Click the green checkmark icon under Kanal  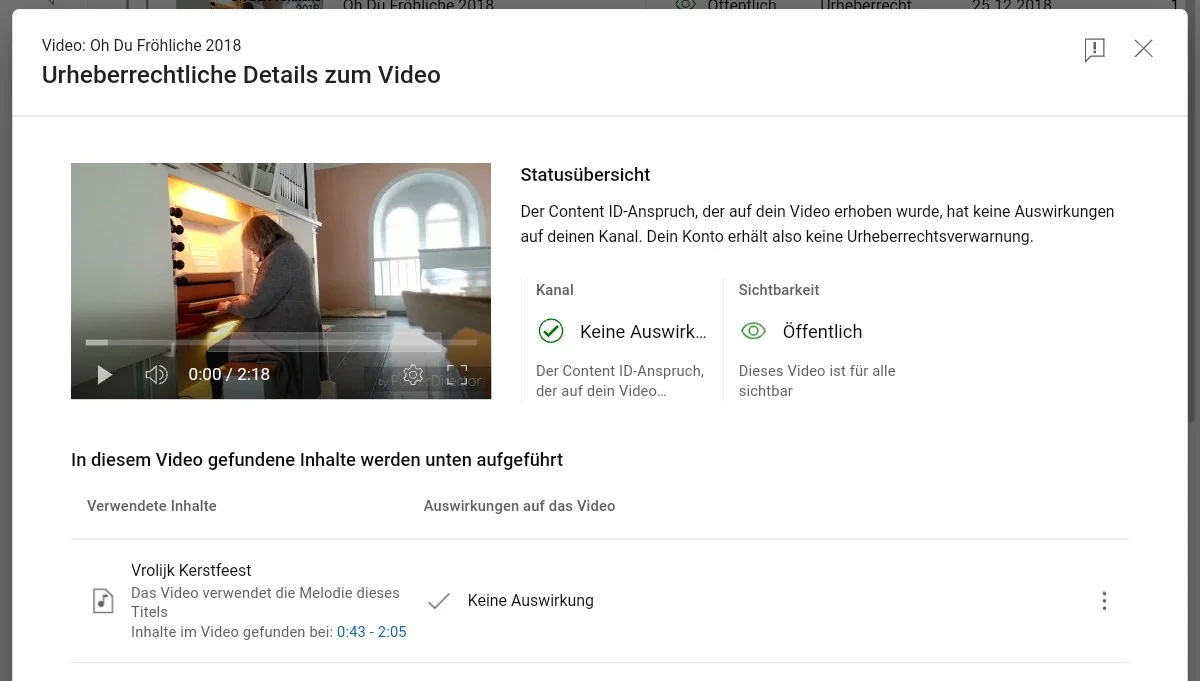[x=551, y=331]
